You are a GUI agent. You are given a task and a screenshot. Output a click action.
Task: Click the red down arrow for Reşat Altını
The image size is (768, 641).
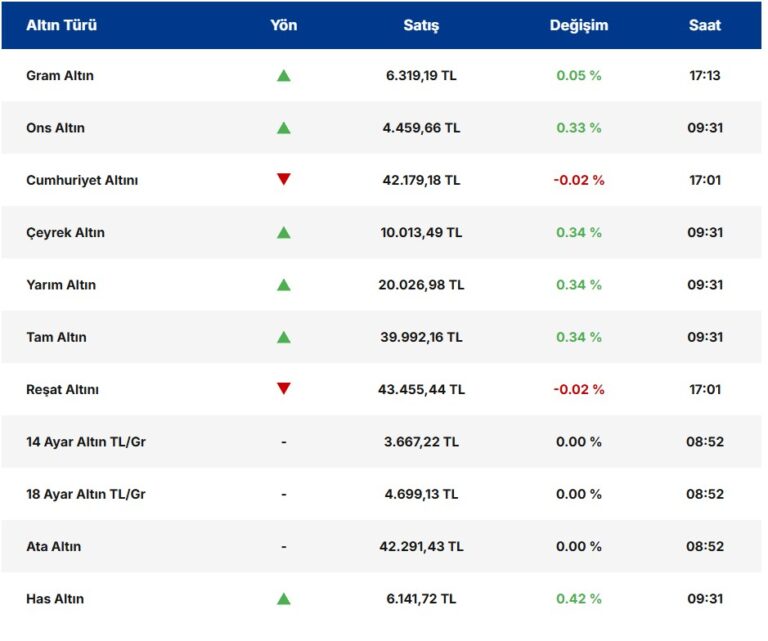284,389
